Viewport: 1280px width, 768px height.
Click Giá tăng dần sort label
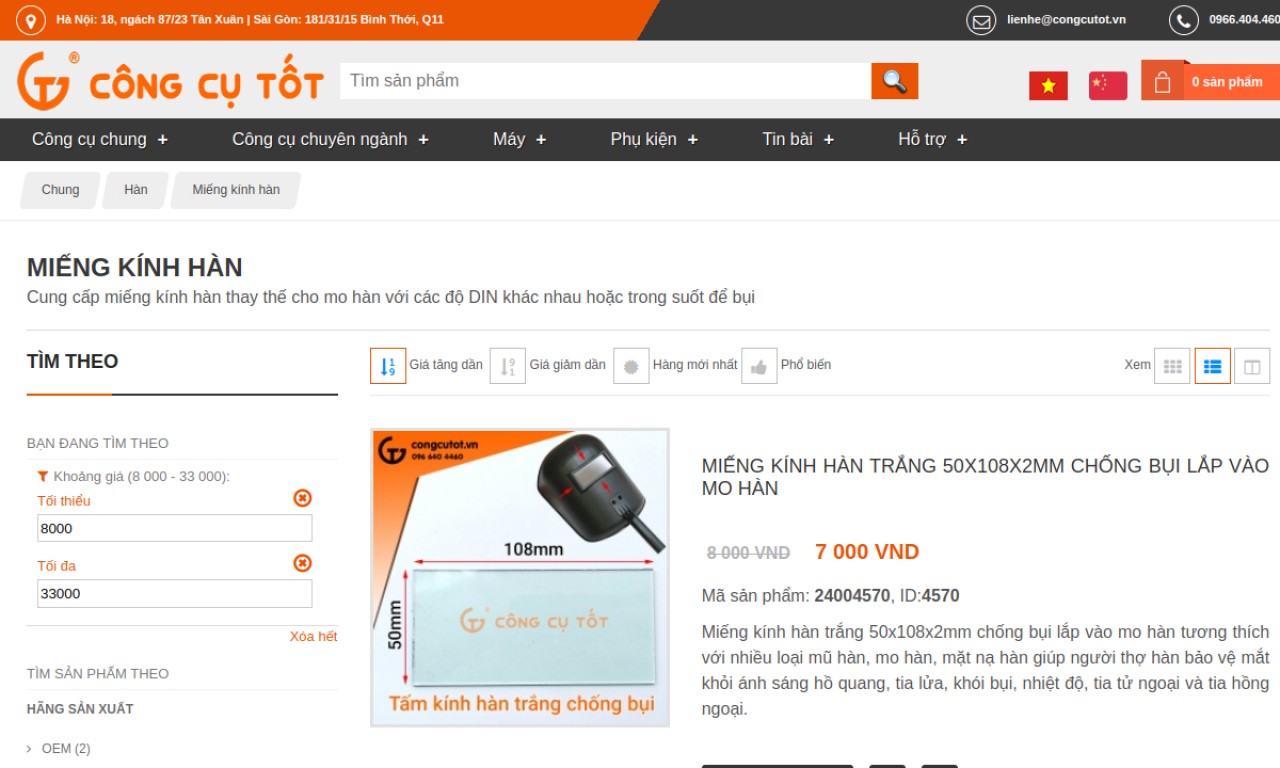(x=446, y=365)
